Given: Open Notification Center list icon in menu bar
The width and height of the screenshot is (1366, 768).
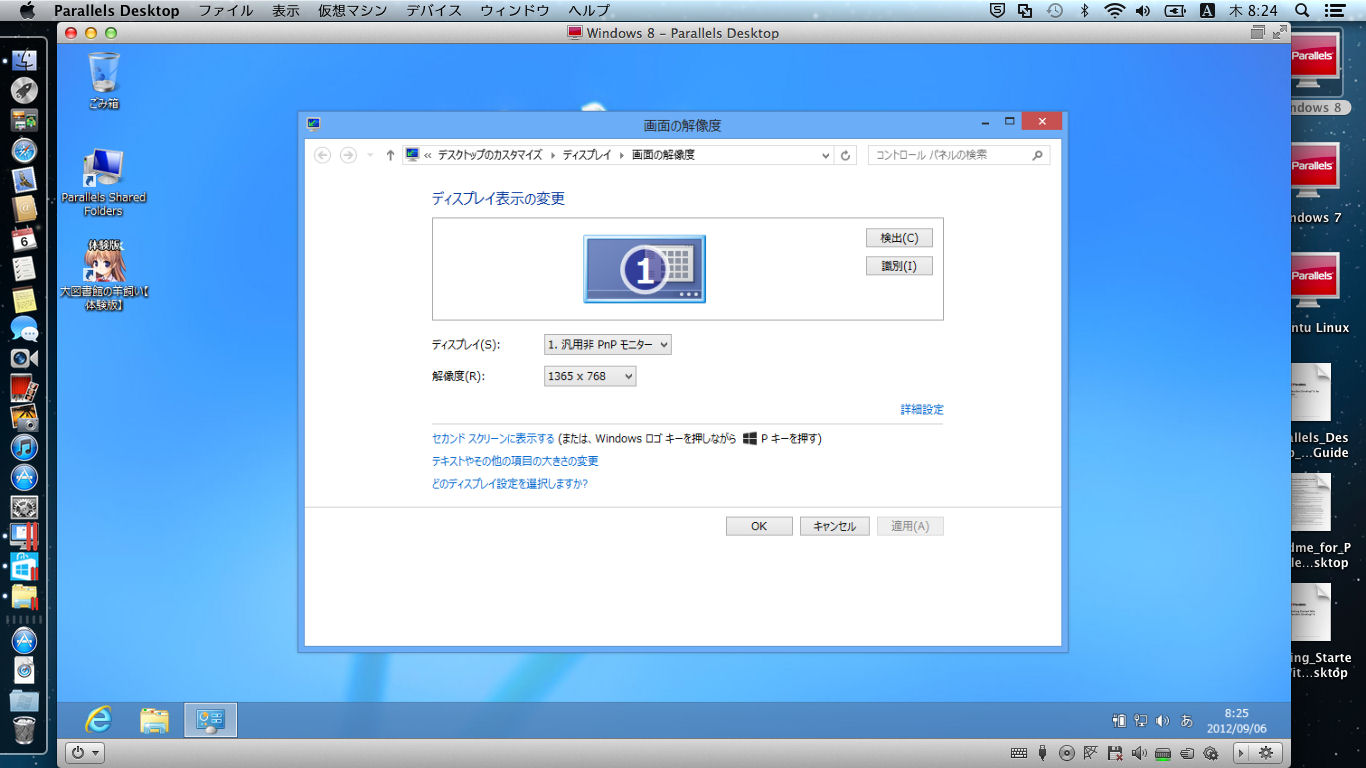Looking at the screenshot, I should (x=1337, y=10).
